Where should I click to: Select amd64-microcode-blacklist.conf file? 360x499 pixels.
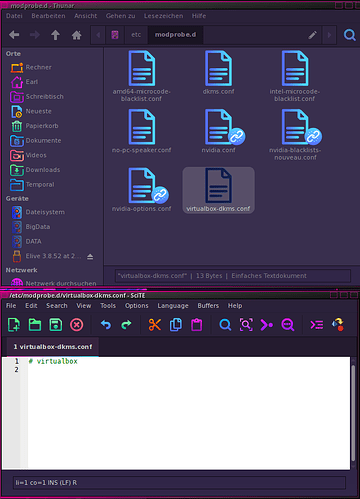(142, 76)
